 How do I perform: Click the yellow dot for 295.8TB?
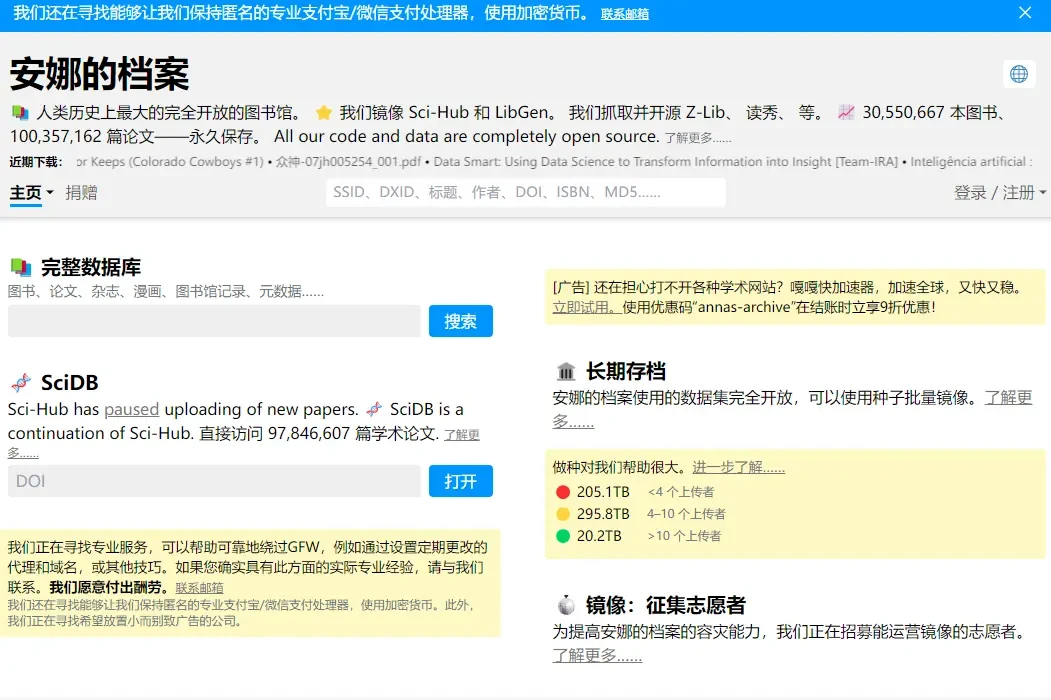click(x=563, y=514)
